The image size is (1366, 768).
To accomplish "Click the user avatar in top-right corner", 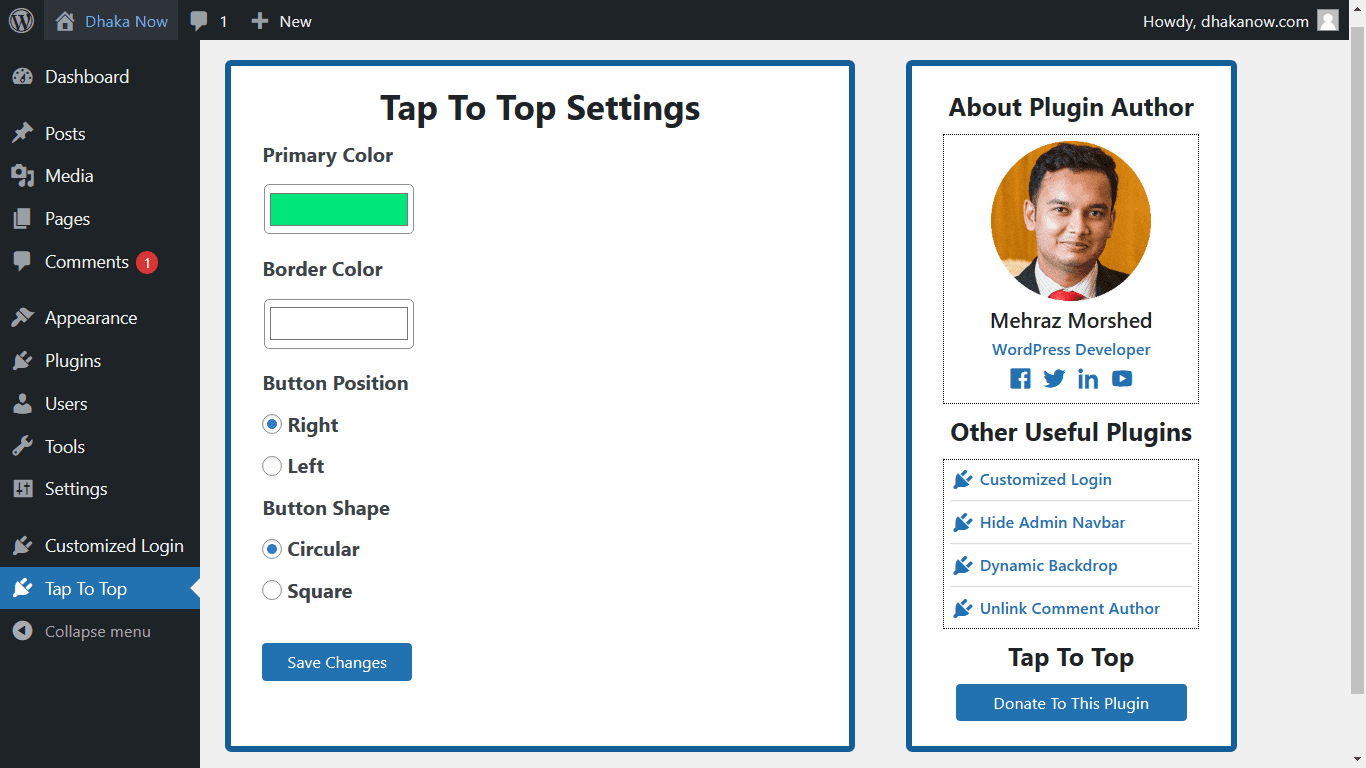I will [x=1328, y=21].
